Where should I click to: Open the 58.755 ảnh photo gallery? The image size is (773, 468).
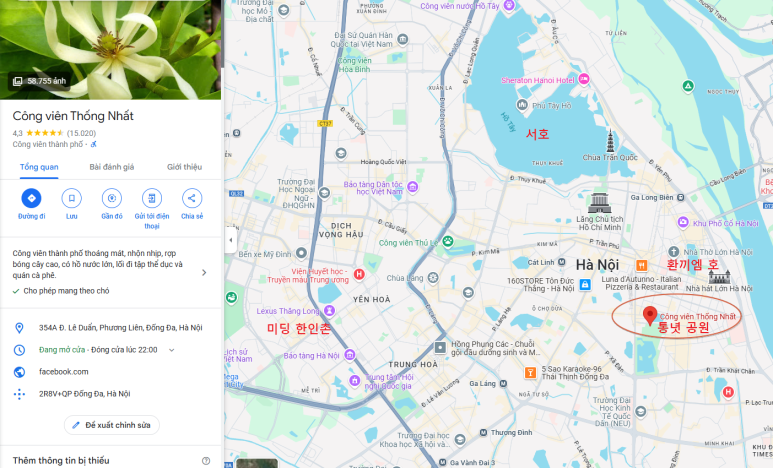click(39, 81)
